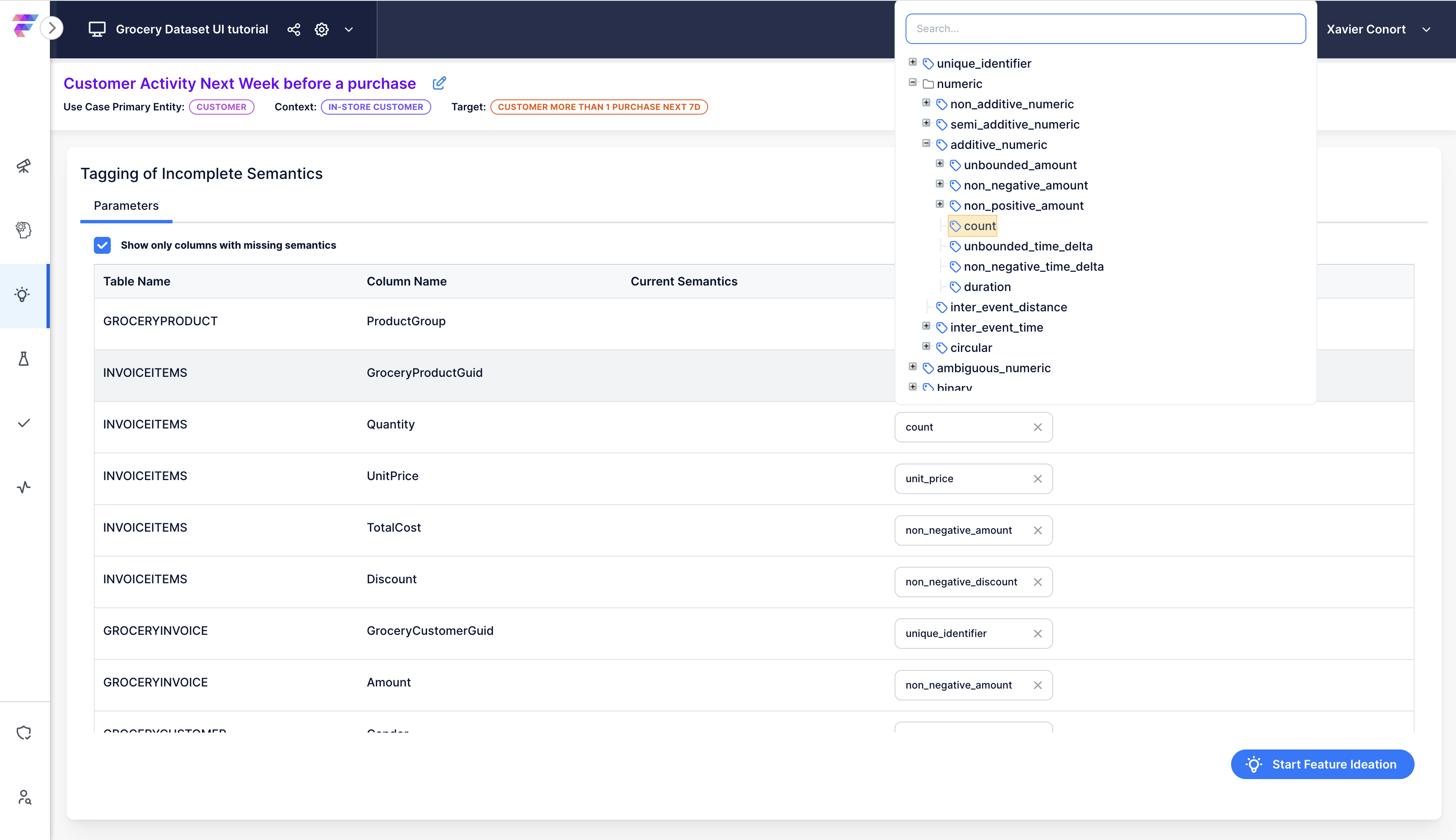Expand the ambiguous_numeric node

913,366
